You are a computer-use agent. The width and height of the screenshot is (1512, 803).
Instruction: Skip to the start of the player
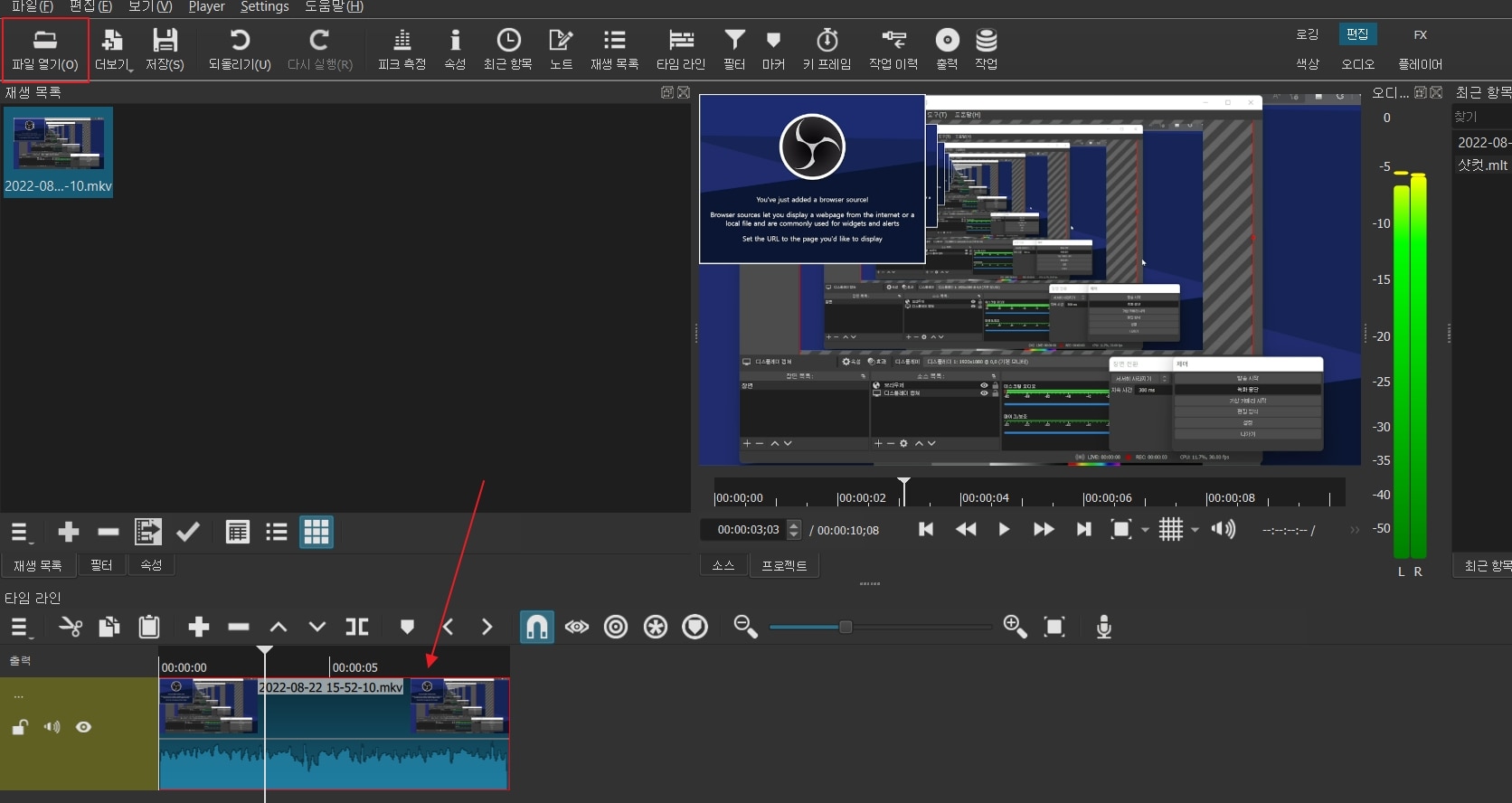(925, 529)
